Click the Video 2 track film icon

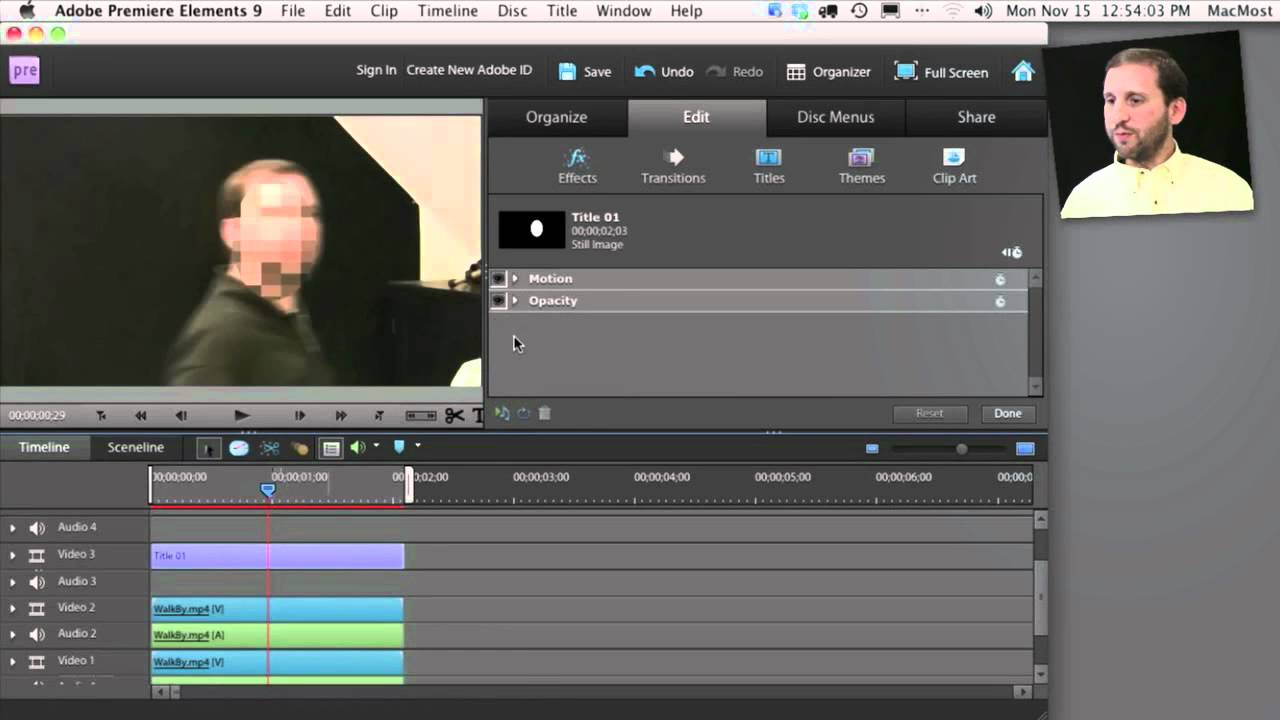click(x=37, y=608)
